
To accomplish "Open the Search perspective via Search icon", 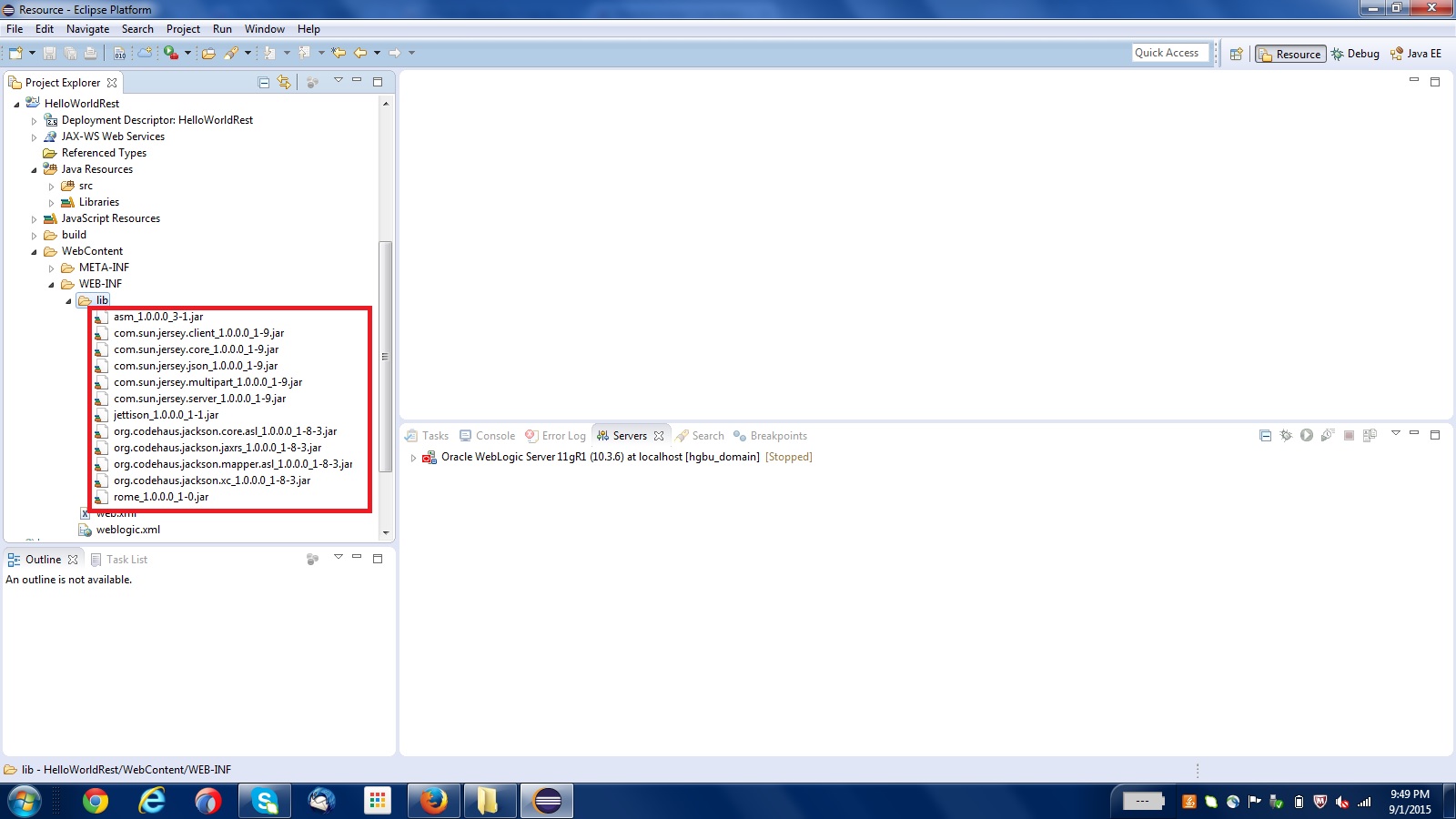I will point(233,53).
